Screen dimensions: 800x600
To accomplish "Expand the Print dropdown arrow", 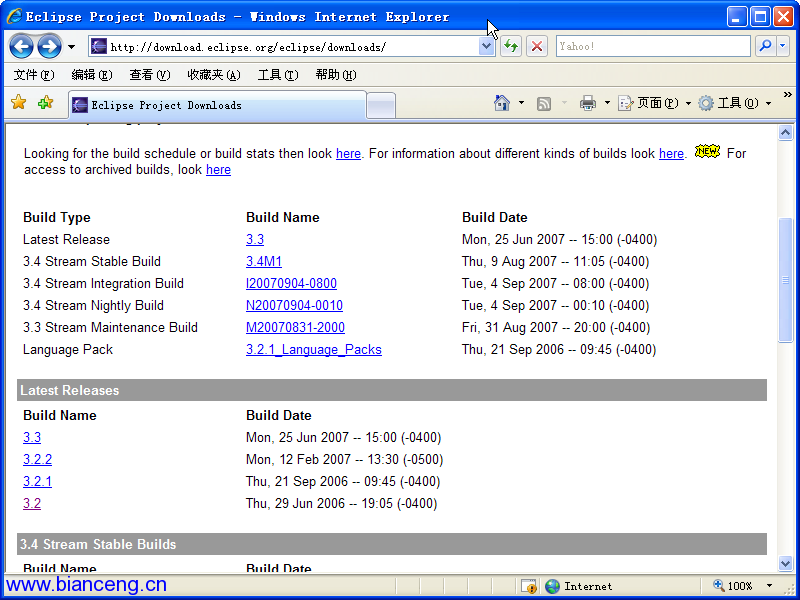I will 607,103.
